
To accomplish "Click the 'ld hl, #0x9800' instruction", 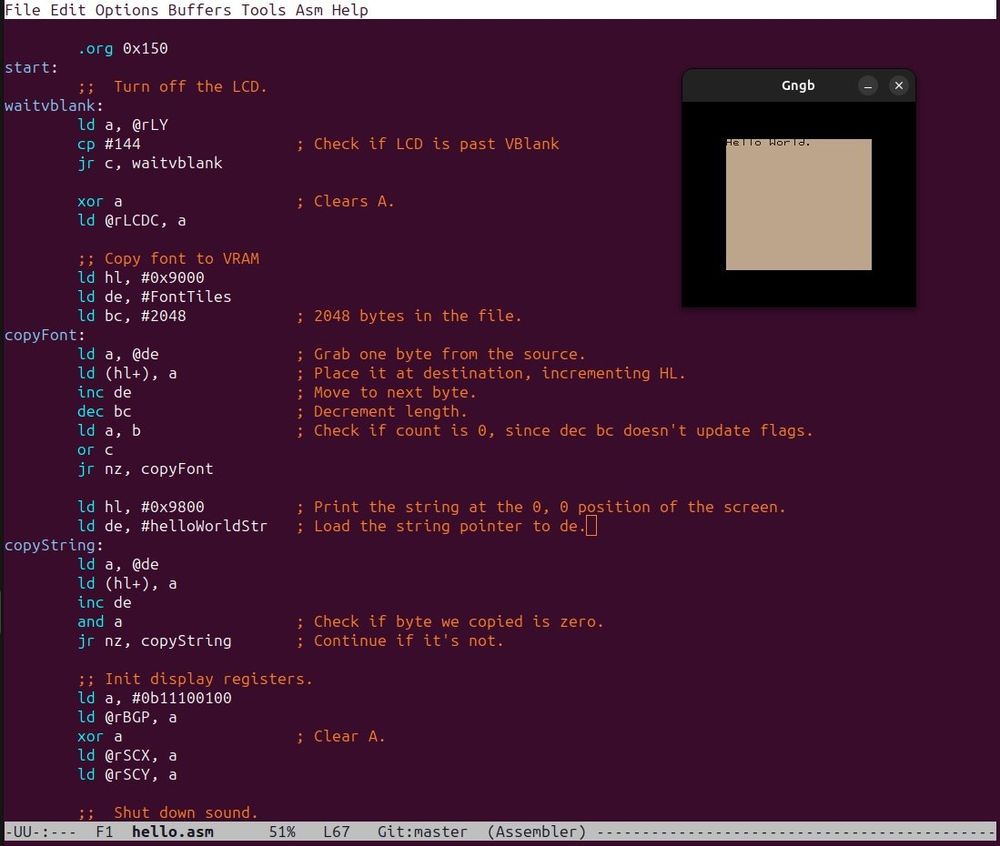I will pos(141,507).
